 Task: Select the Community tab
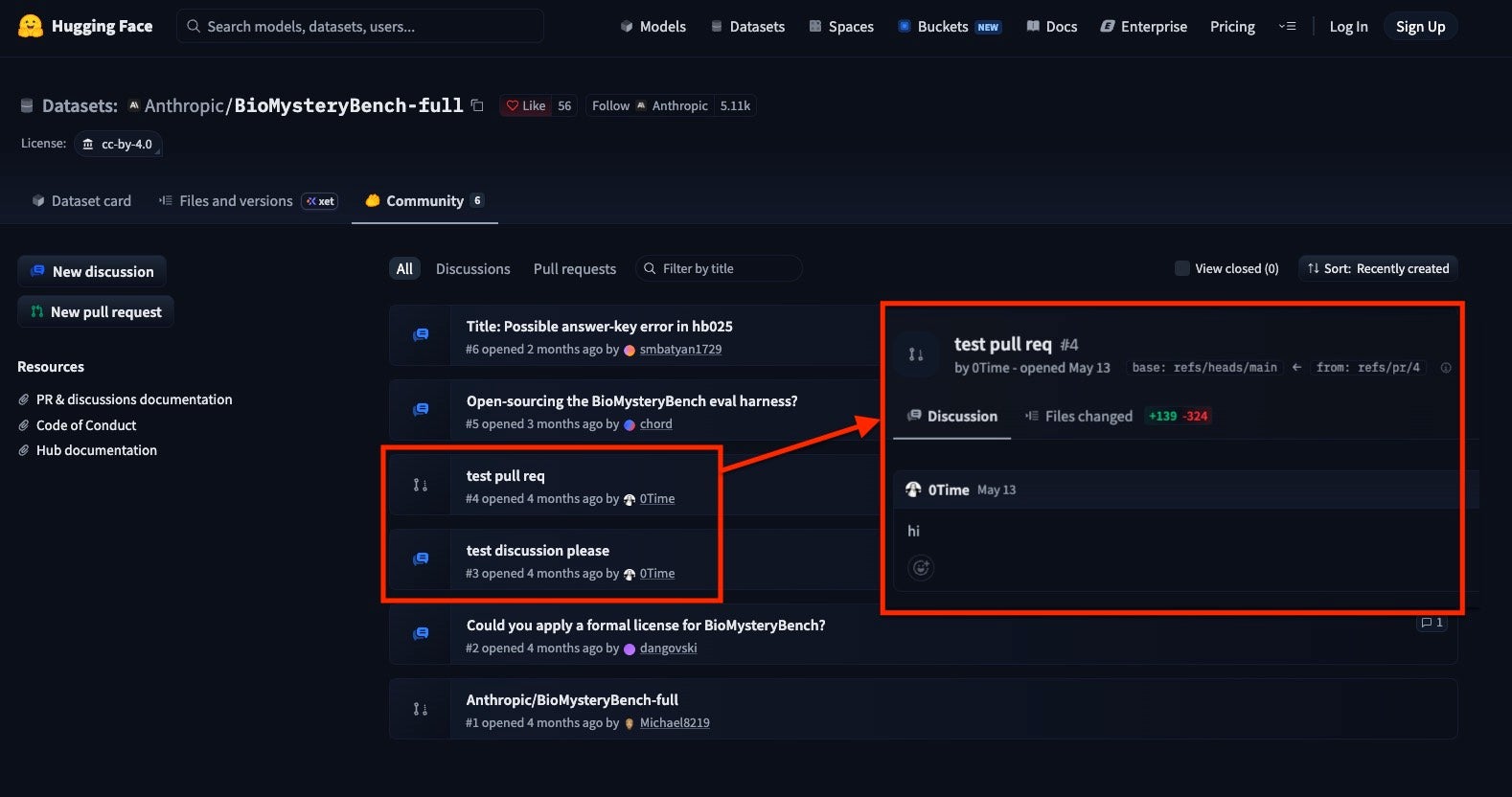pos(424,201)
